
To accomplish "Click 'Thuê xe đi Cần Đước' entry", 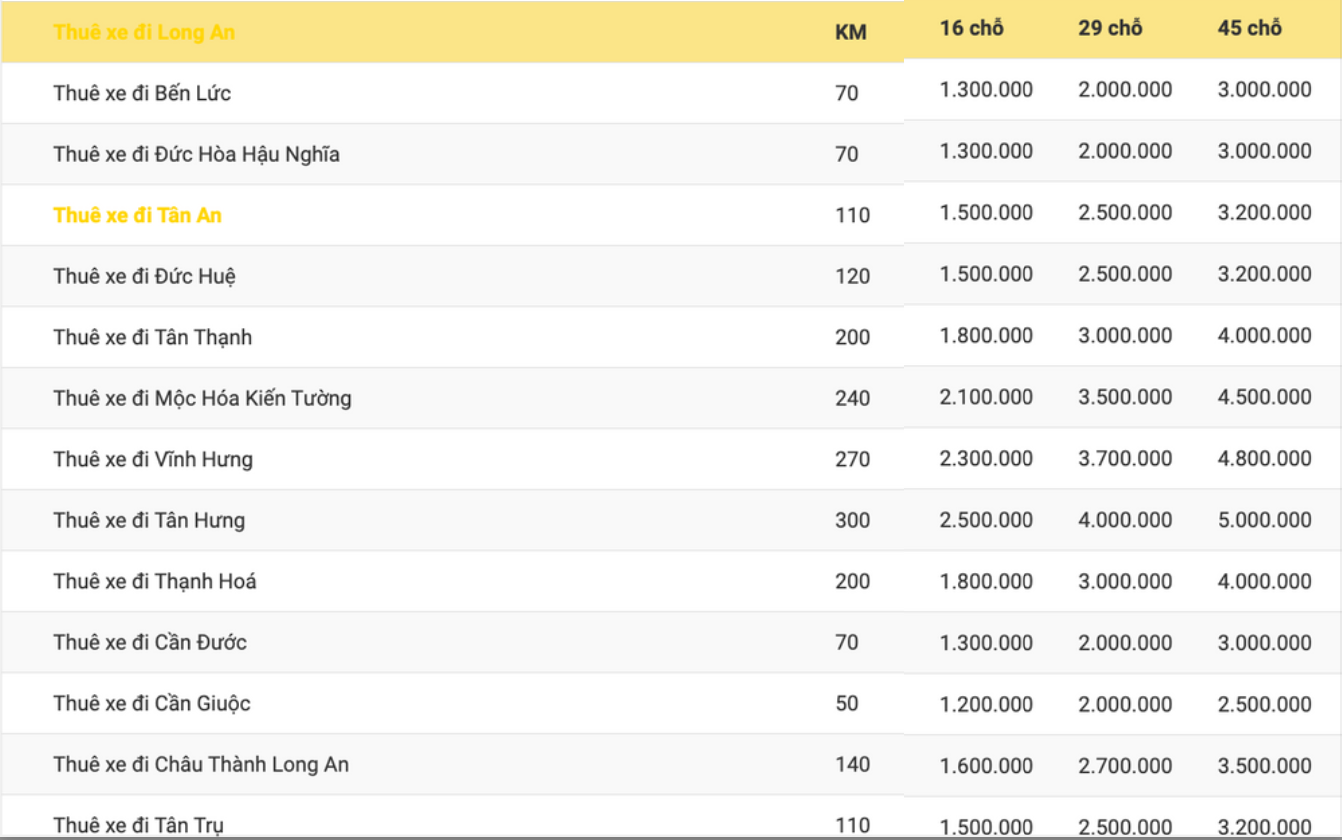I will [x=150, y=642].
